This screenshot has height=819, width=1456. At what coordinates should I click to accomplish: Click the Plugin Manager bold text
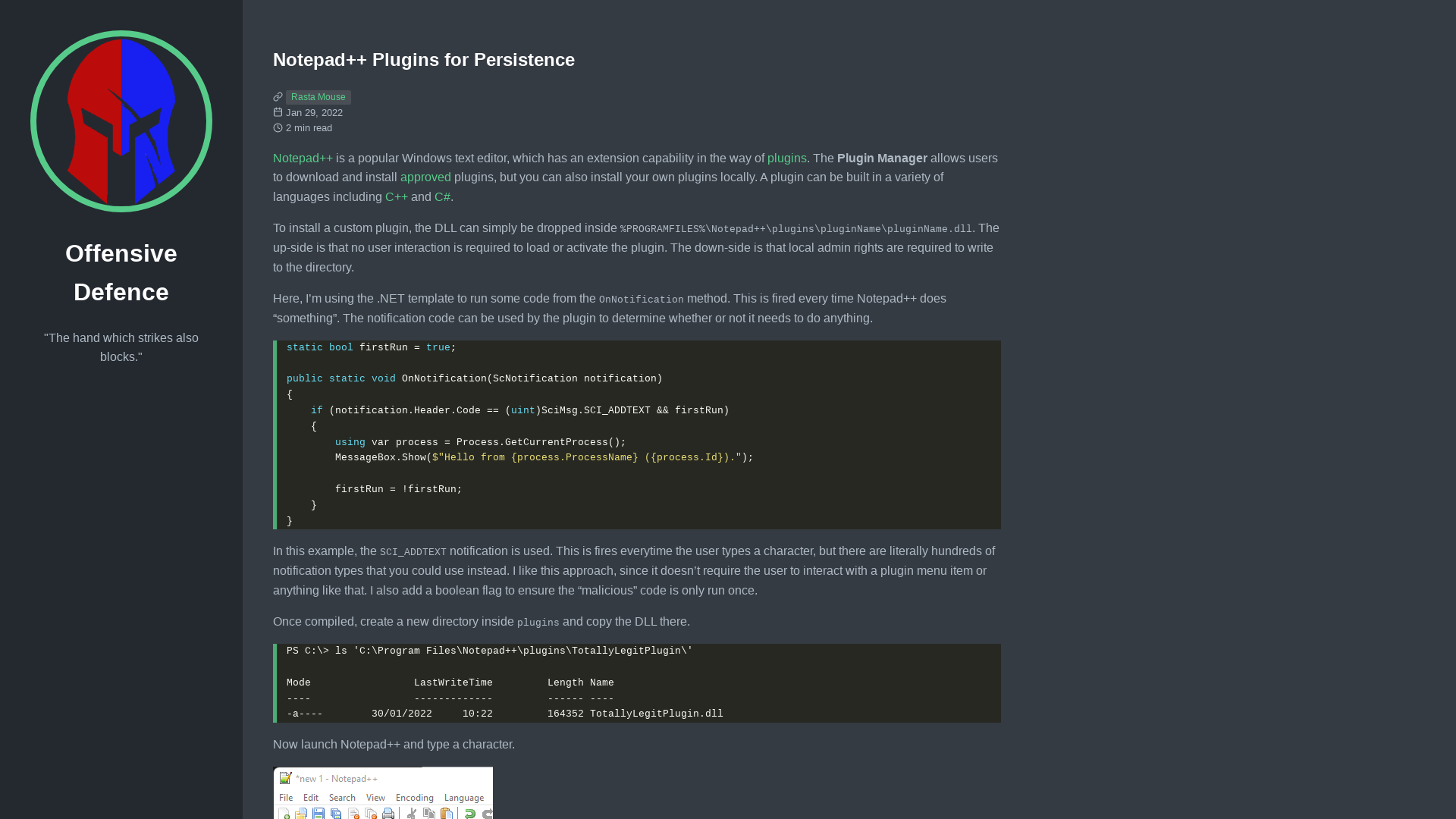[882, 158]
